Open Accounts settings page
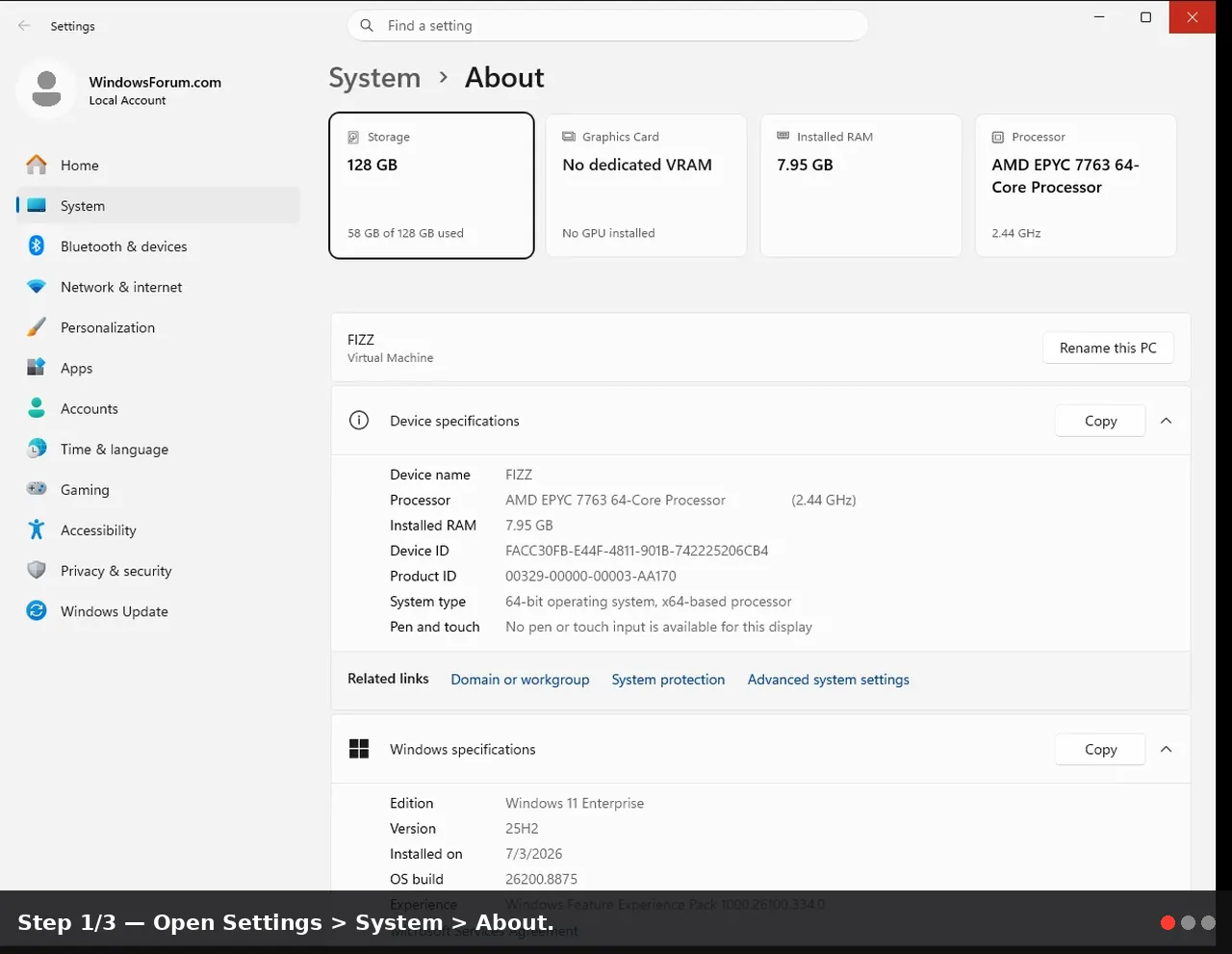This screenshot has width=1232, height=954. (158, 408)
